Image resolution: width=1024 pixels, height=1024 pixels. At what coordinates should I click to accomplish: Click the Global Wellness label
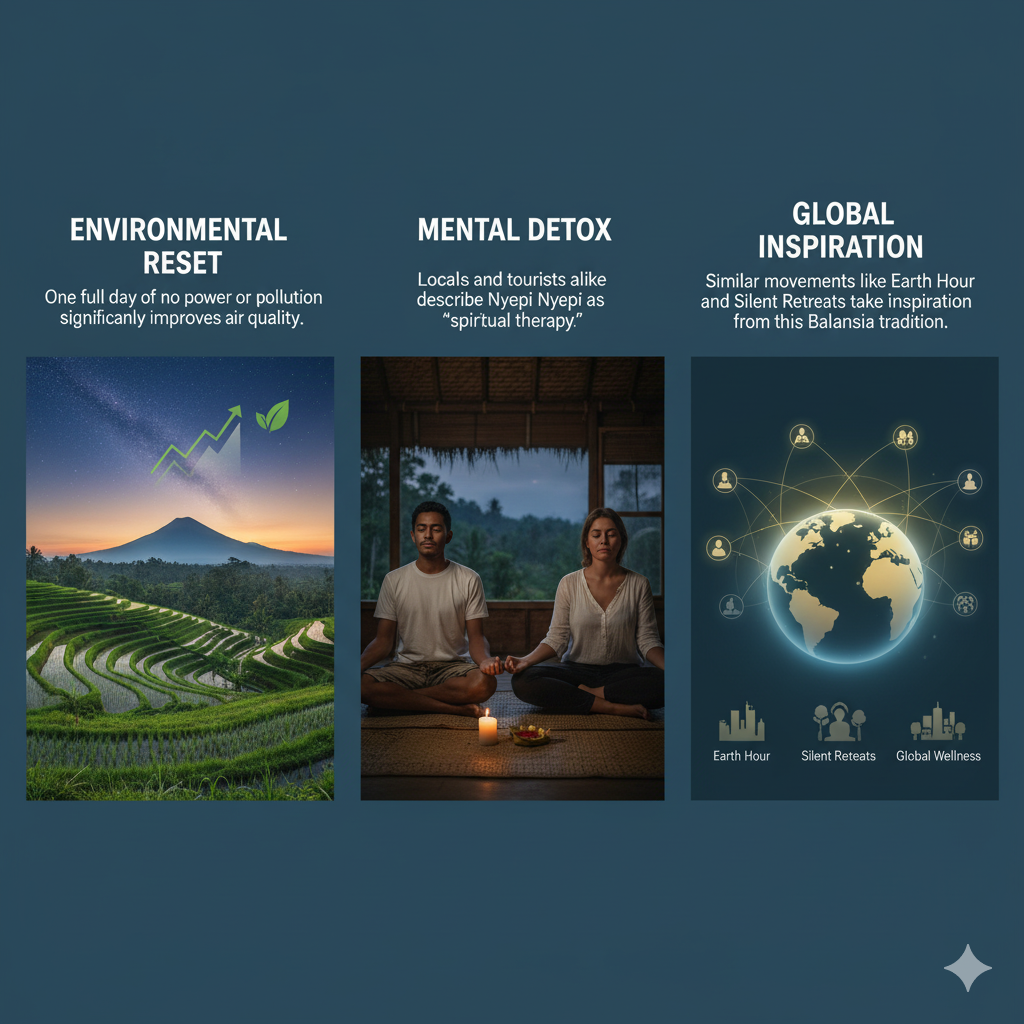point(938,756)
